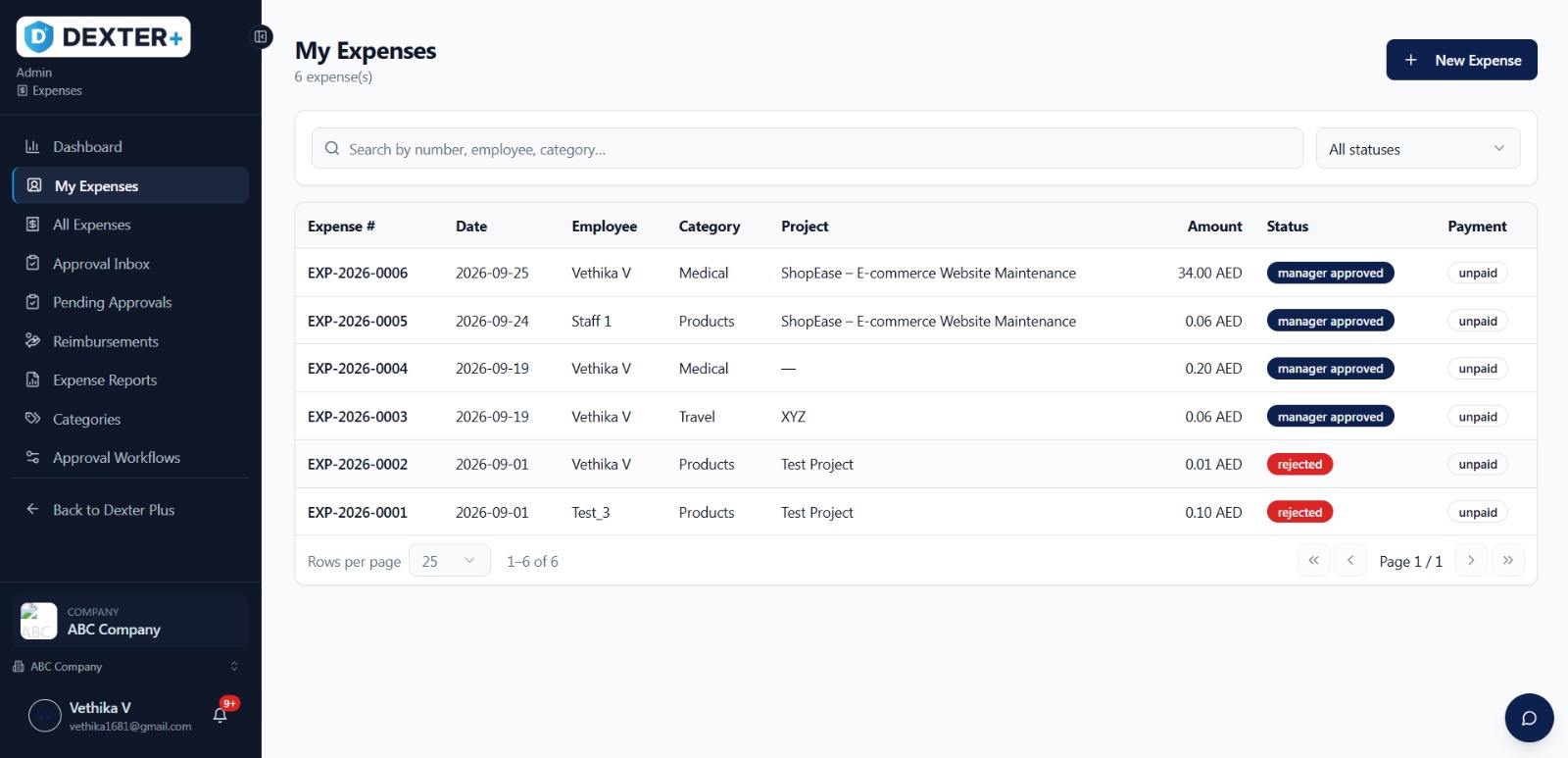The image size is (1568, 758).
Task: Click the Vethika V user profile
Action: 110,716
